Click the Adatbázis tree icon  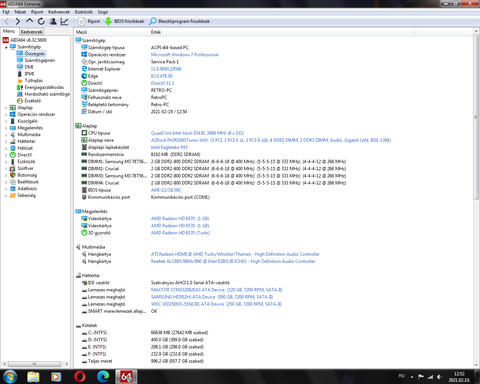pos(13,189)
